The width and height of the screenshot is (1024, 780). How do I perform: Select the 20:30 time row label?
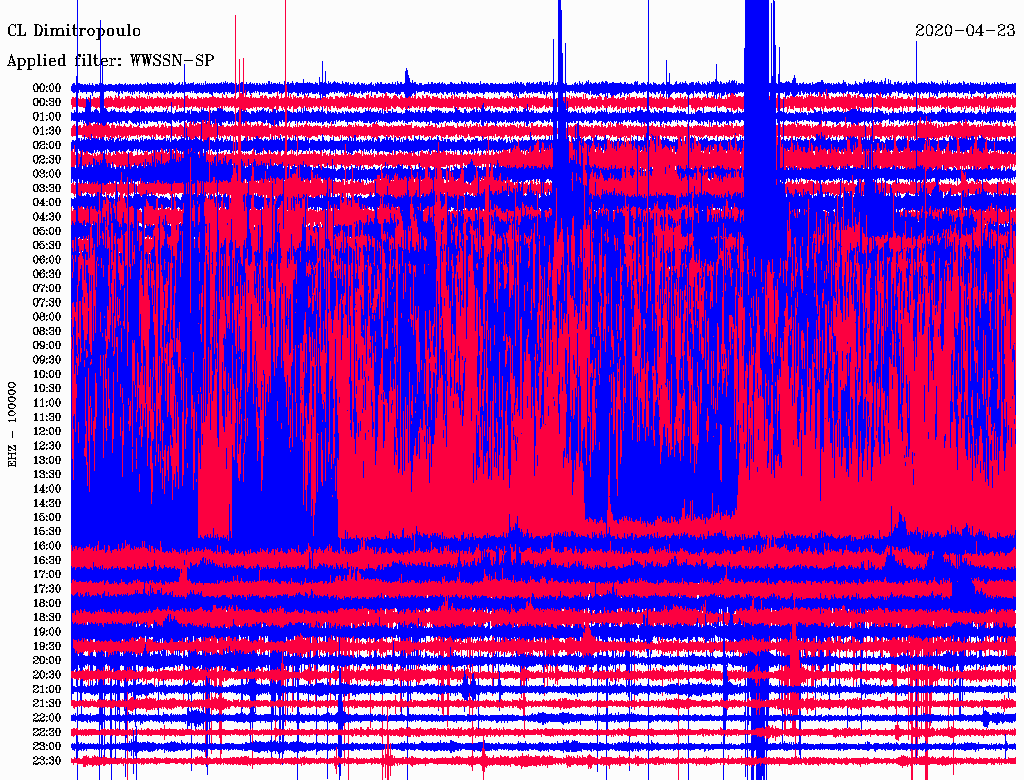47,675
